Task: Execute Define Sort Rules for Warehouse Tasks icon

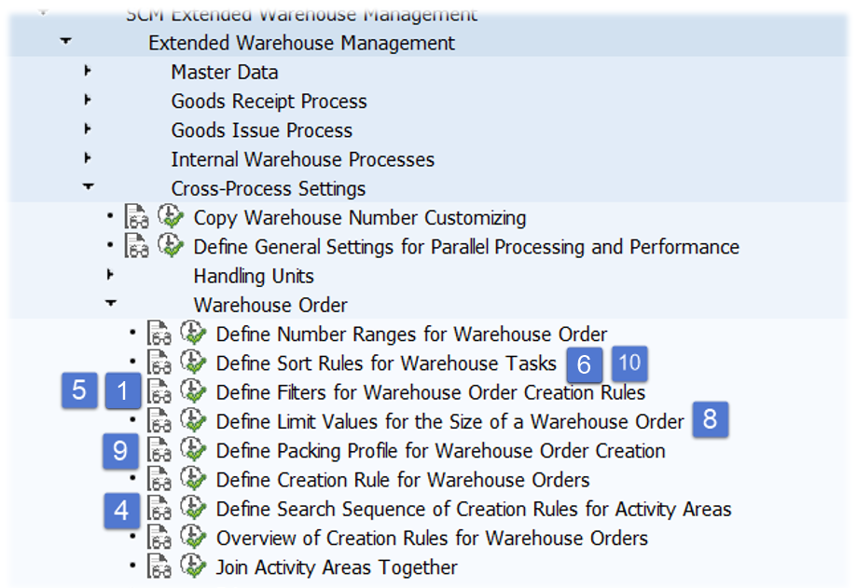Action: [193, 362]
